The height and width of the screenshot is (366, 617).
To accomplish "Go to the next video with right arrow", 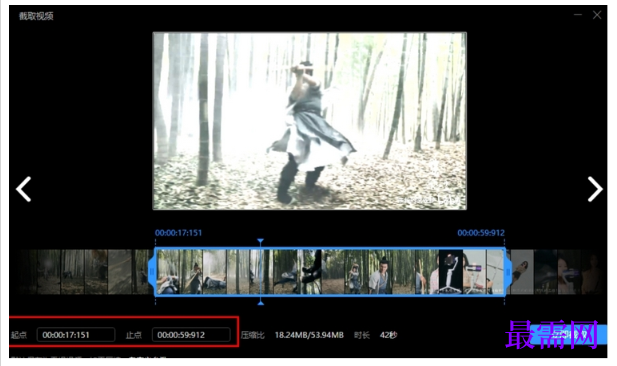I will coord(595,189).
